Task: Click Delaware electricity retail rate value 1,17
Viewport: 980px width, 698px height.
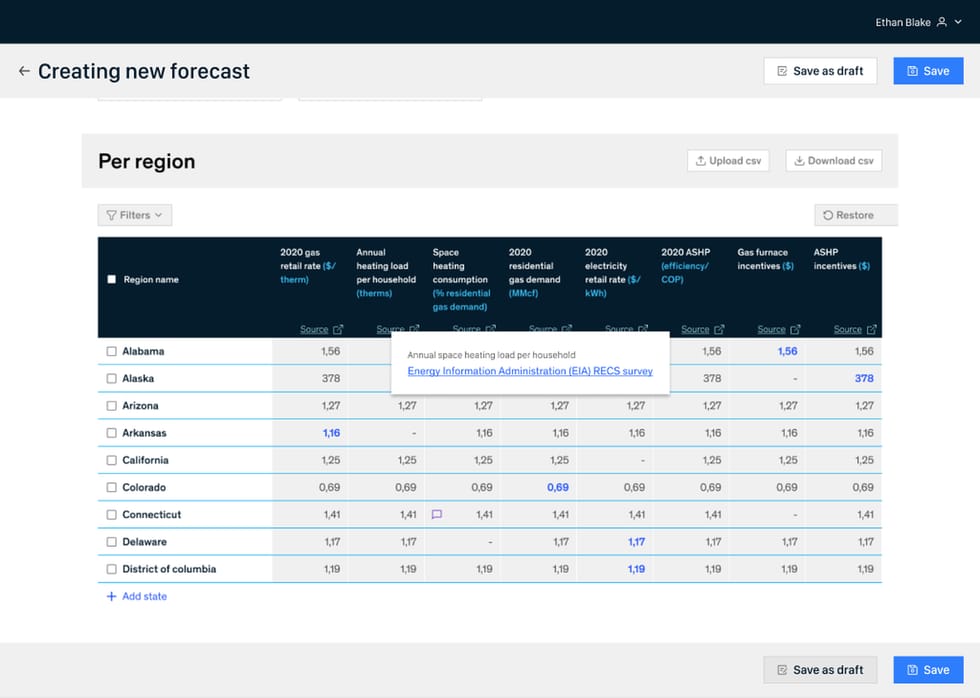Action: point(636,542)
